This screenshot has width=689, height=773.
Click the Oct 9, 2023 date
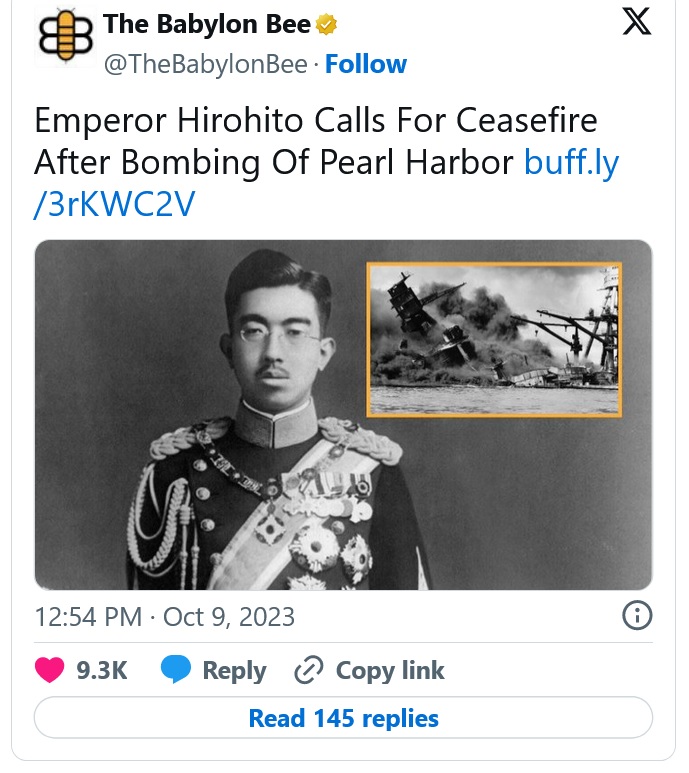coord(229,616)
